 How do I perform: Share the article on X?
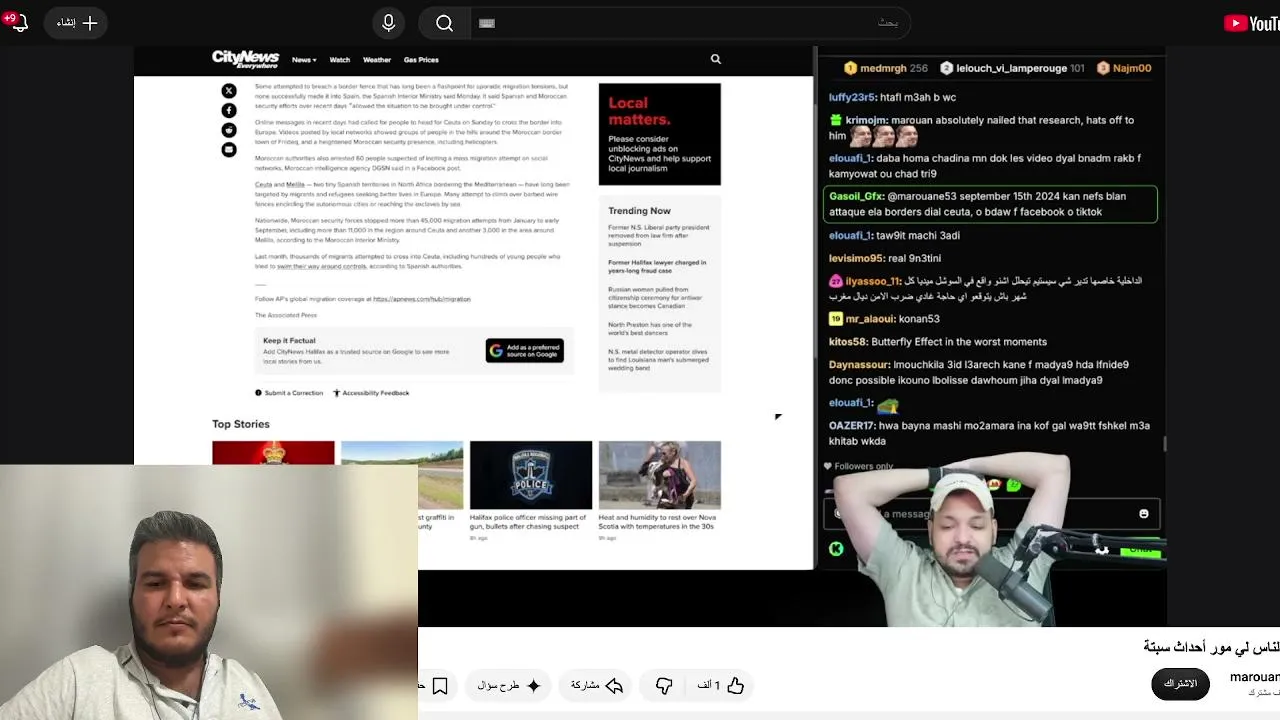(x=229, y=91)
